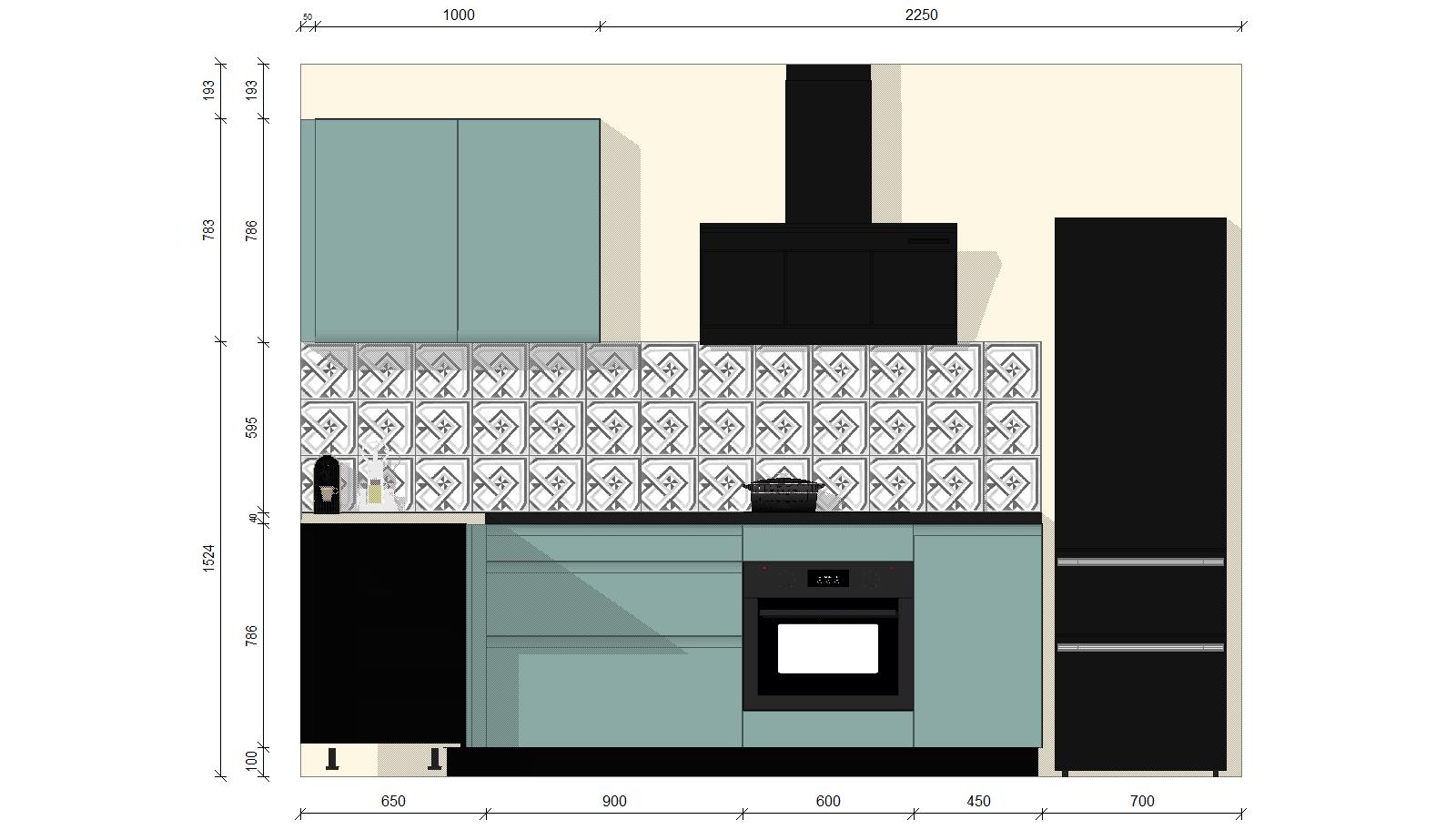Click the 2250 dimension label at top
Screen dimensions: 1456x840
[921, 15]
